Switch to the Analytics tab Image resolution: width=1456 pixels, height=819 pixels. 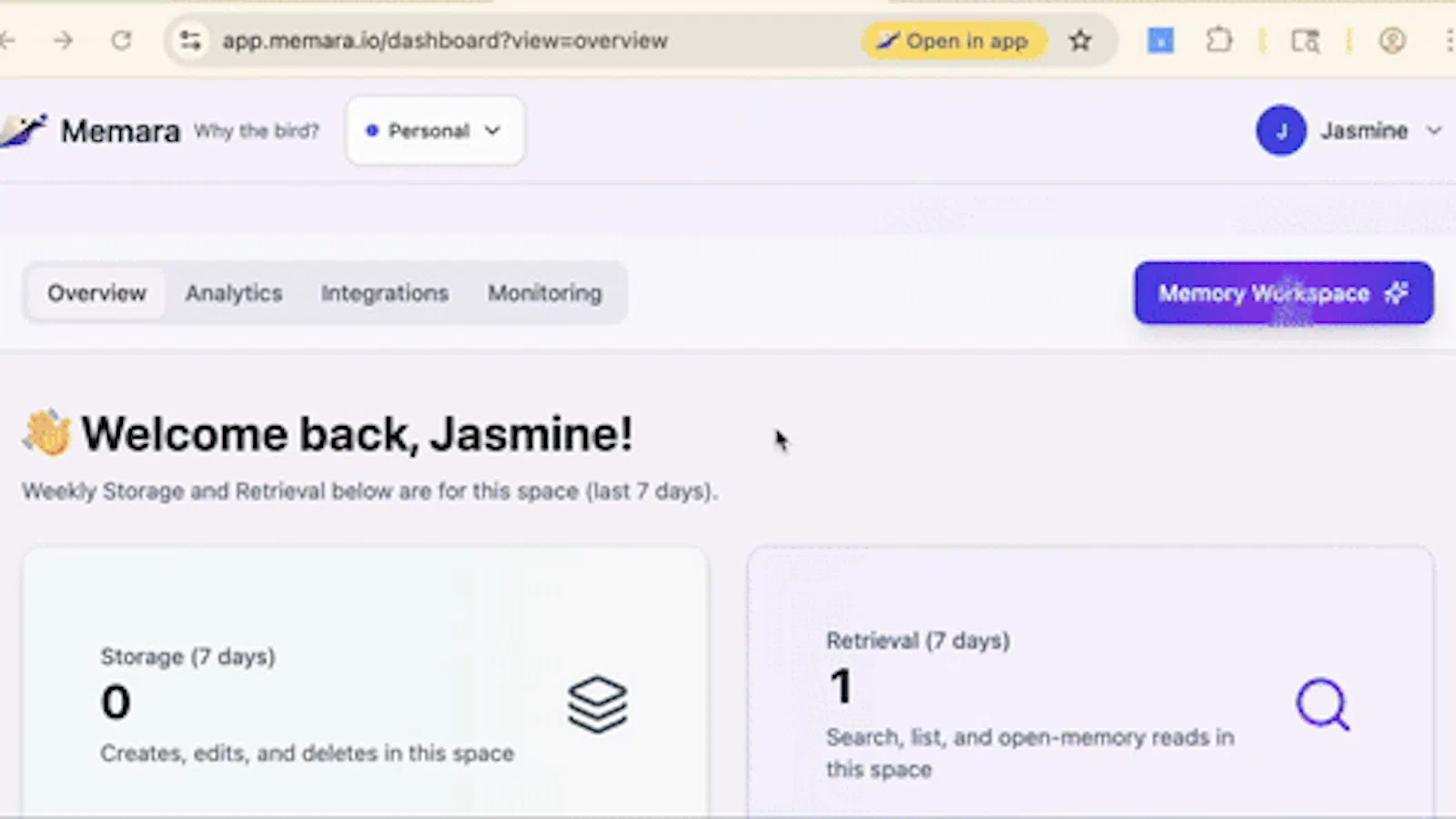click(x=234, y=293)
